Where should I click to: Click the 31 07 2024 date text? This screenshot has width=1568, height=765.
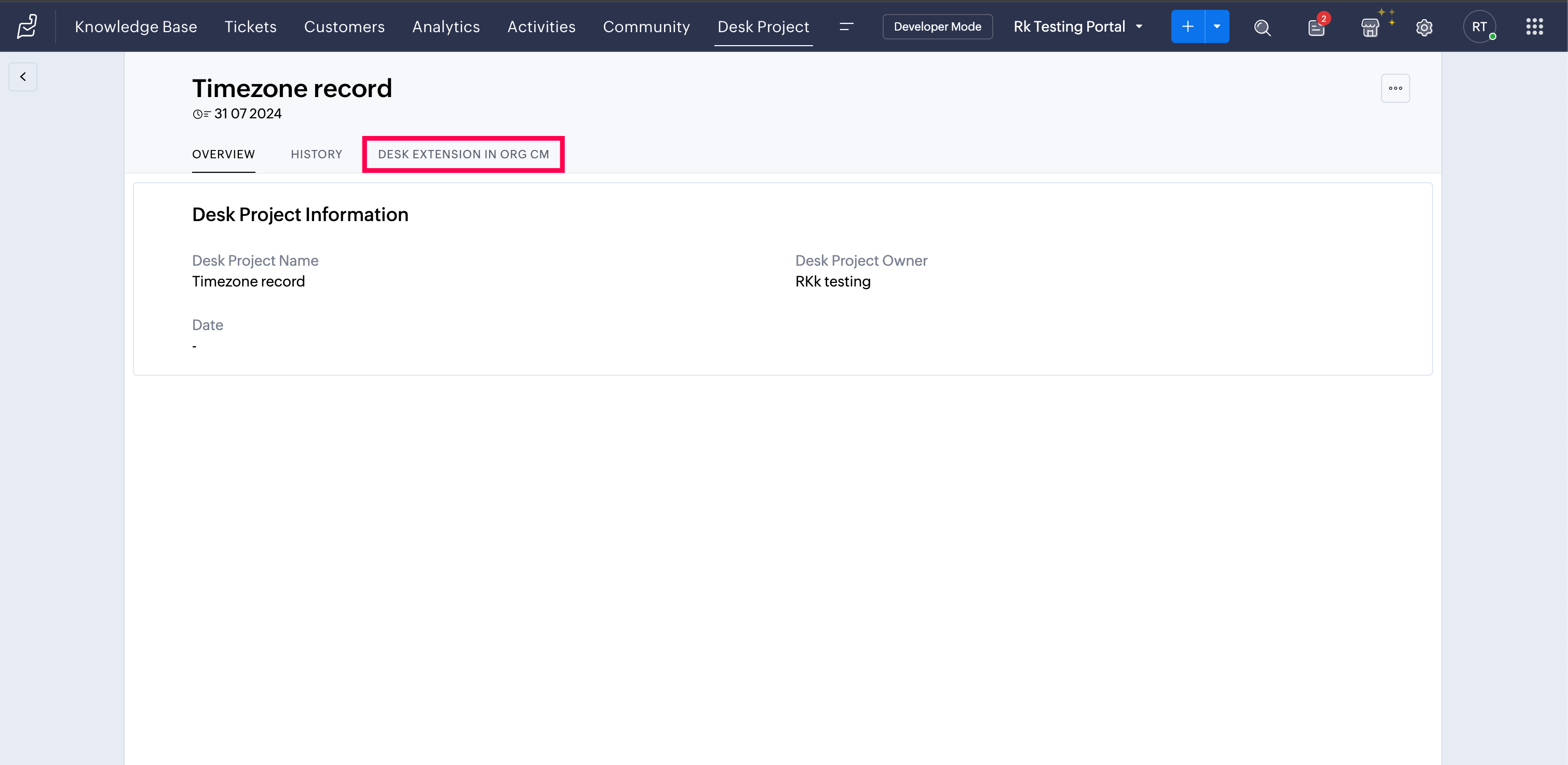point(248,114)
